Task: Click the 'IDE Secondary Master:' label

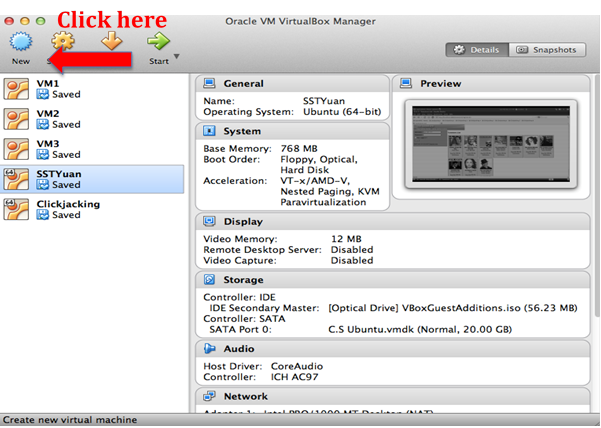Action: (x=264, y=308)
